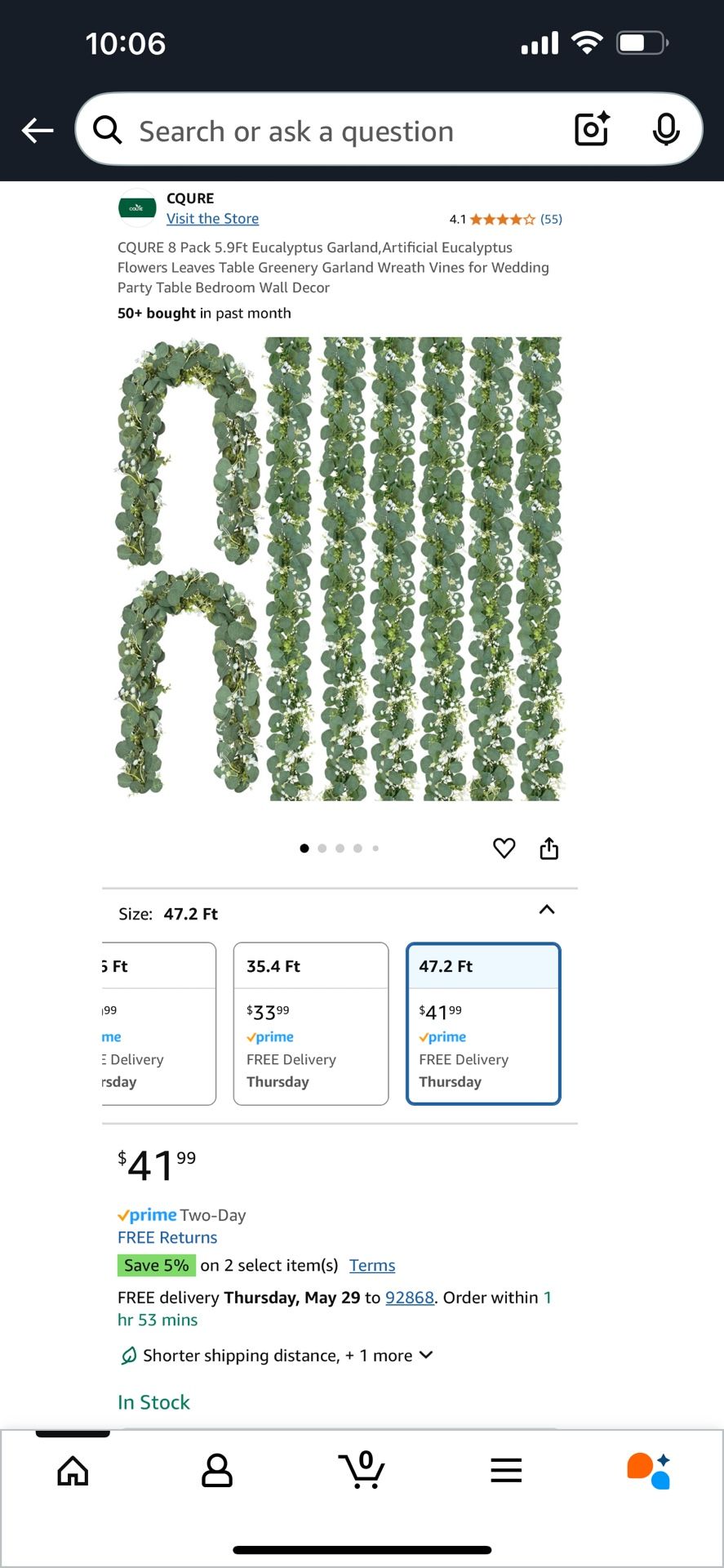Screen dimensions: 724x1568
Task: Launch the Rufus AI assistant icon
Action: tap(649, 1471)
